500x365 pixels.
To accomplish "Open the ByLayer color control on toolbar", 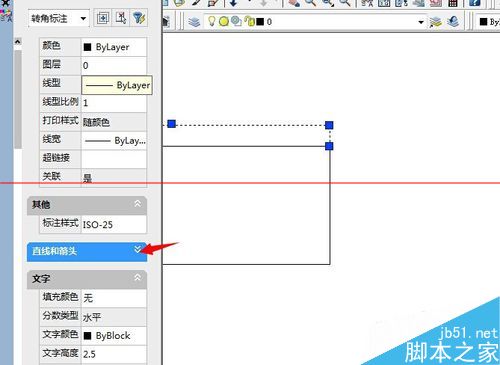I will (488, 22).
